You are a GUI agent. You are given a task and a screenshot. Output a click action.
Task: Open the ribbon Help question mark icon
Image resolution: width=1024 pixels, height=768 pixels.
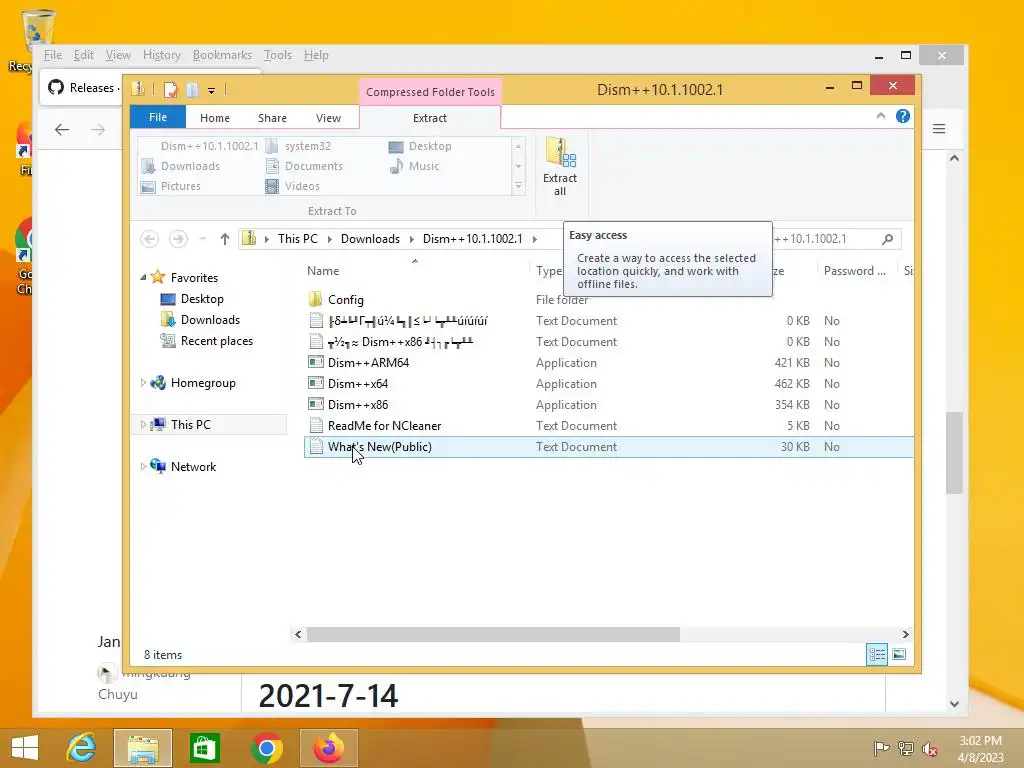pos(903,116)
